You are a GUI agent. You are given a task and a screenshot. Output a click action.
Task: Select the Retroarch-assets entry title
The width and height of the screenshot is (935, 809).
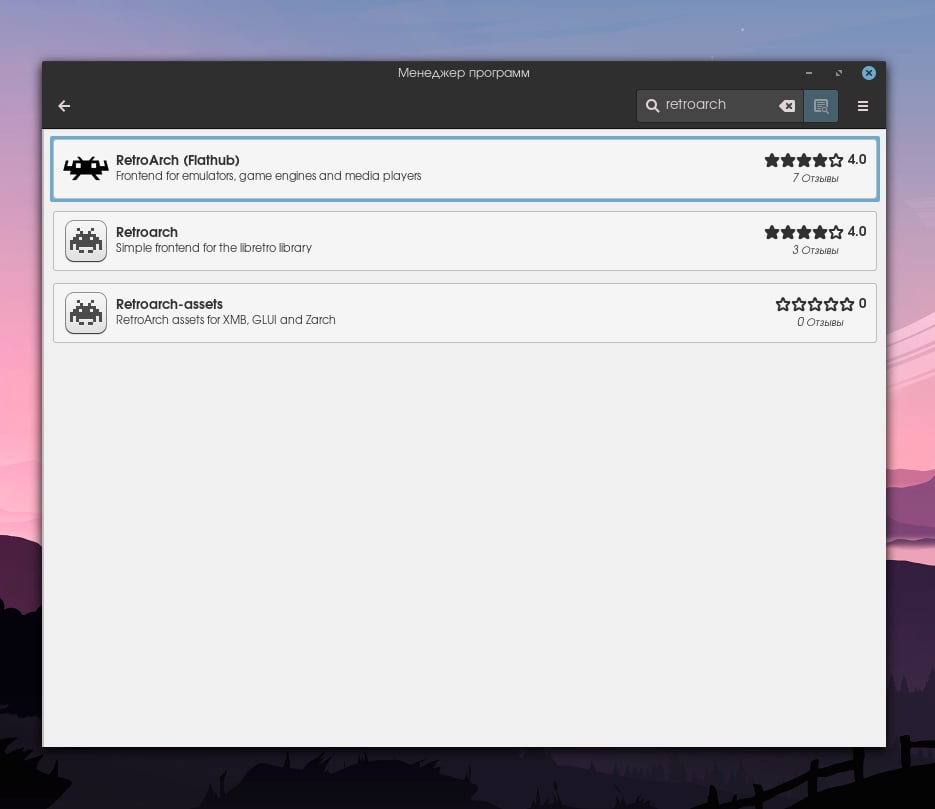tap(169, 304)
